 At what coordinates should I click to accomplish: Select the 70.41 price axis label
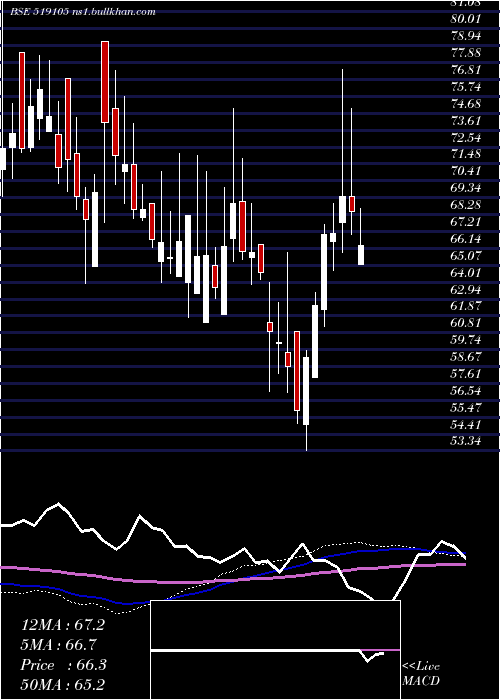(465, 171)
